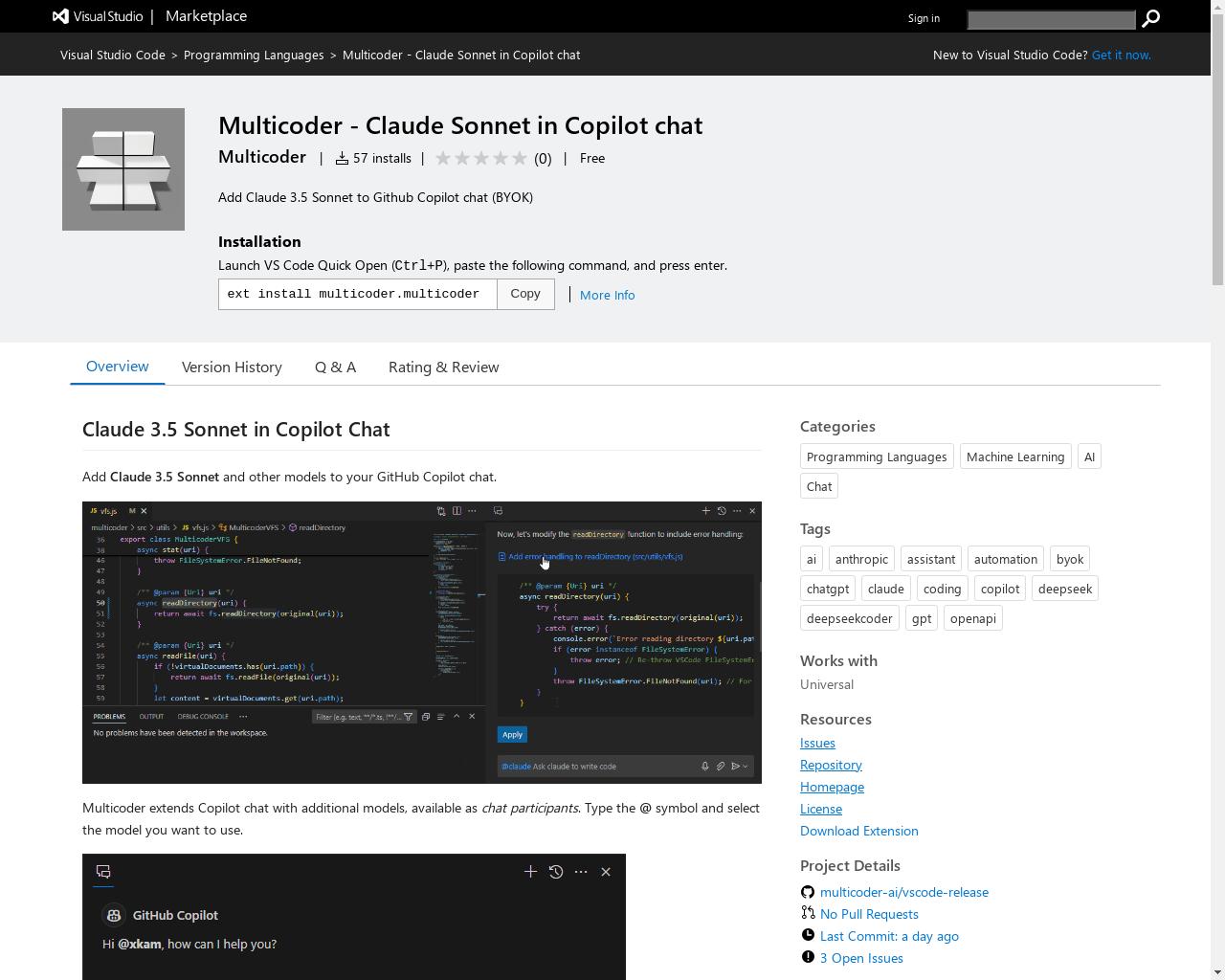The height and width of the screenshot is (980, 1225).
Task: Select the Machine Learning category
Action: coord(1015,457)
